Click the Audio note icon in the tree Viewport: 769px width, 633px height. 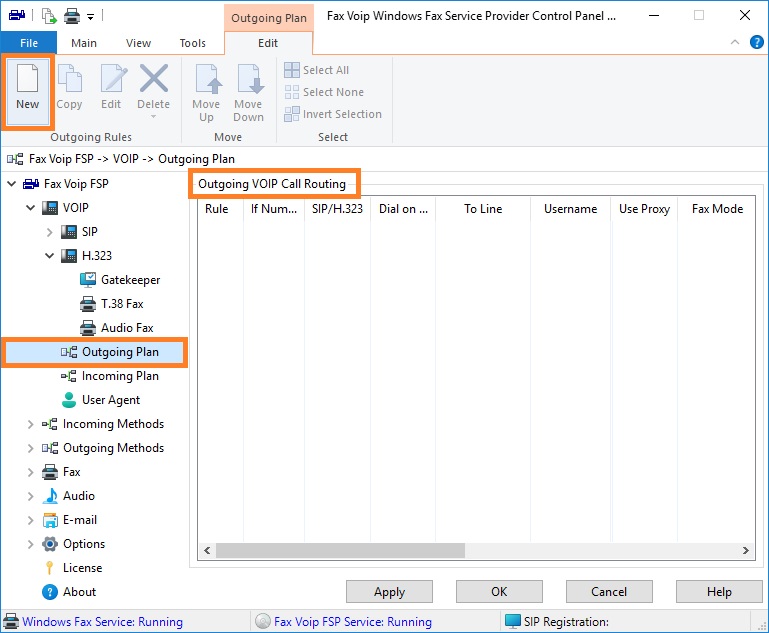(50, 496)
